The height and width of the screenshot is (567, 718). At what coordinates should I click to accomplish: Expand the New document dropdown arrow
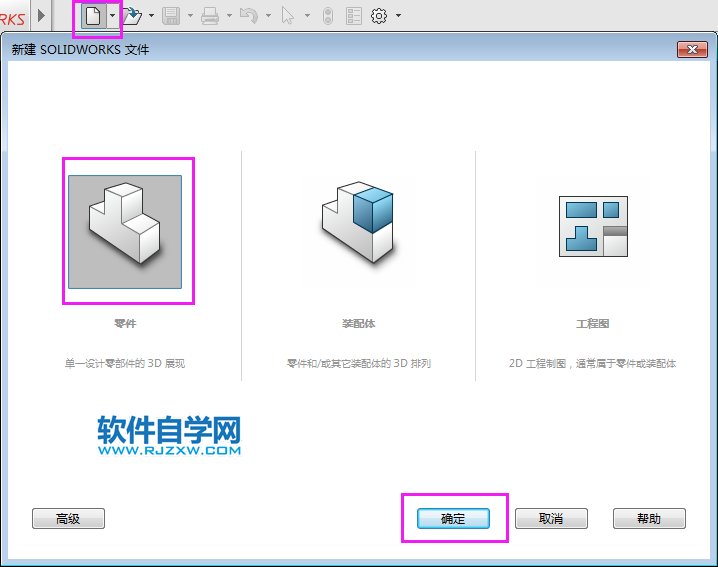pos(112,16)
